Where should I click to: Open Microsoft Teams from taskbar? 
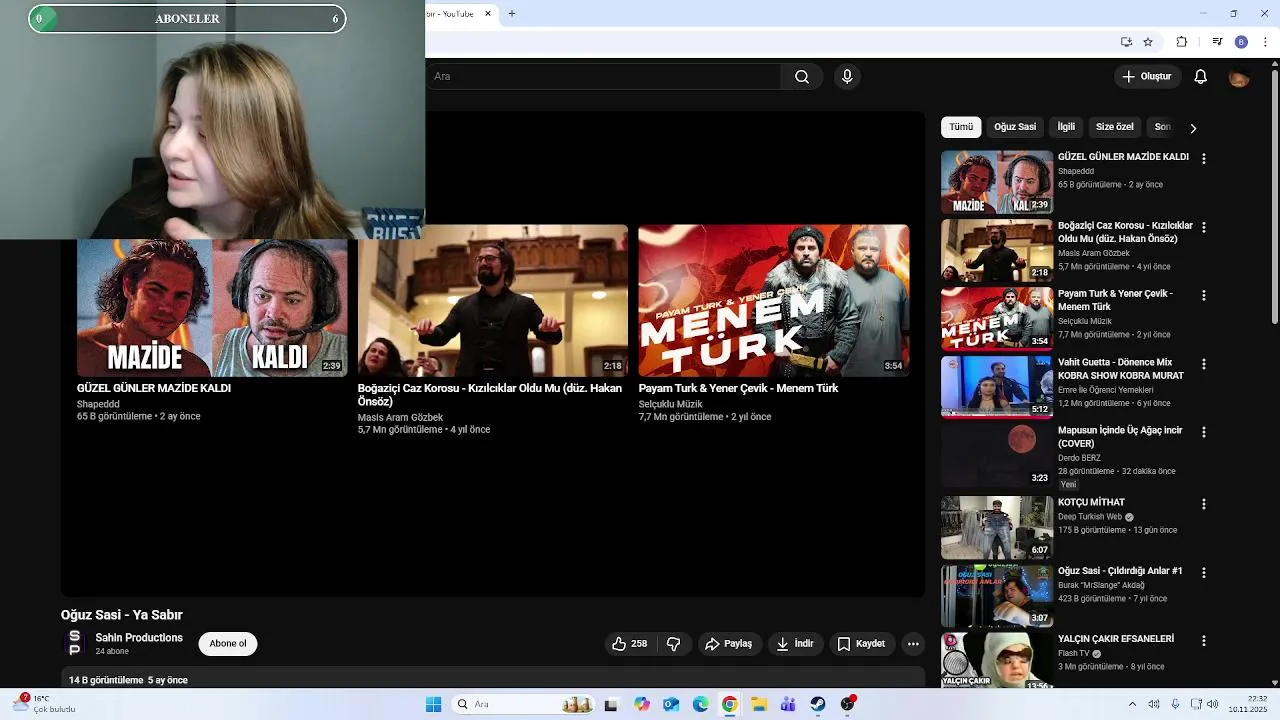(x=789, y=705)
